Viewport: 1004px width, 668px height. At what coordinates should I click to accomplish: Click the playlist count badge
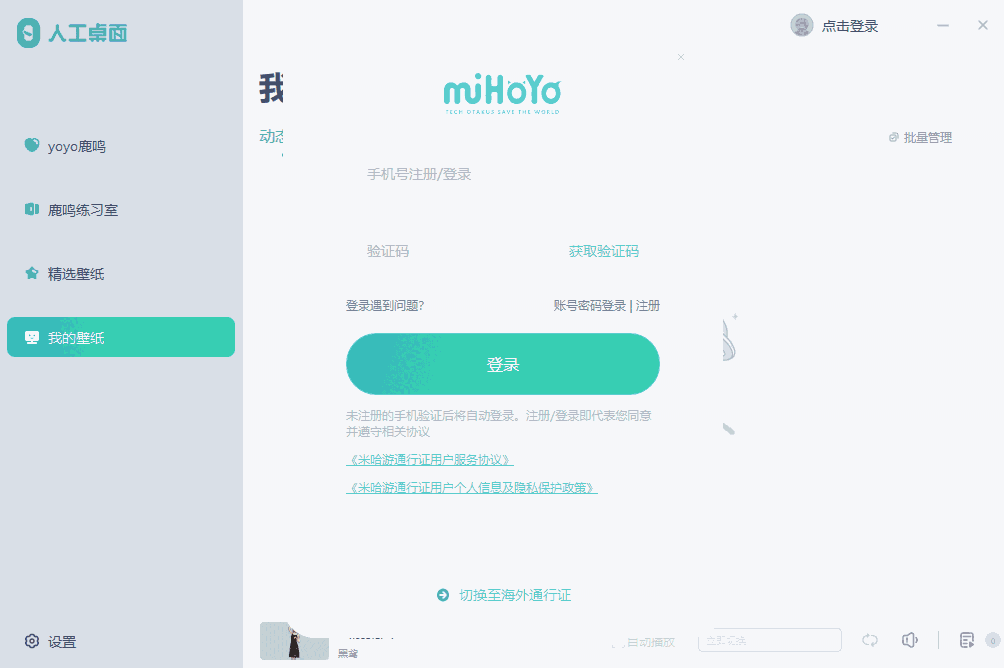992,640
